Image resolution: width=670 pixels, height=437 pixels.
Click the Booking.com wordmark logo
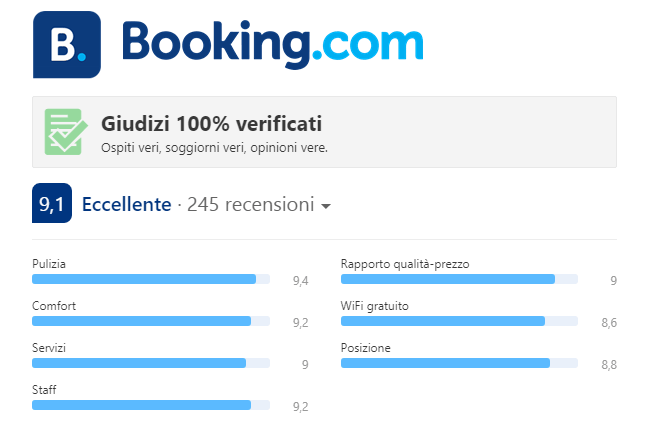tap(273, 44)
